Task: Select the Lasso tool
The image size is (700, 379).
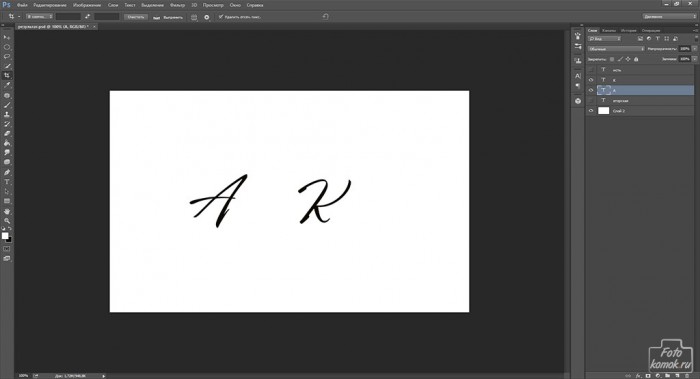Action: point(7,57)
